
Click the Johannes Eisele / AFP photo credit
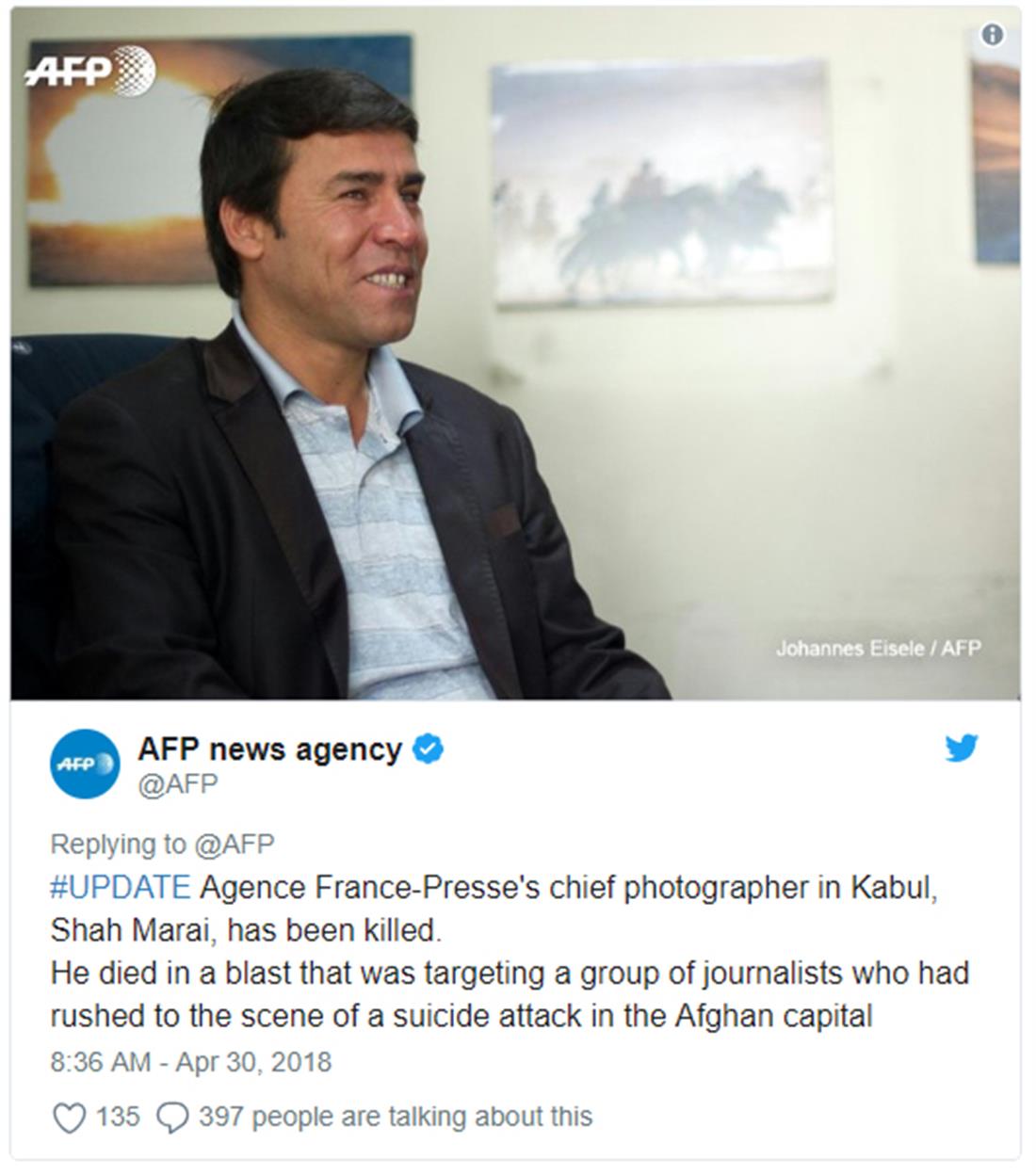tap(879, 648)
